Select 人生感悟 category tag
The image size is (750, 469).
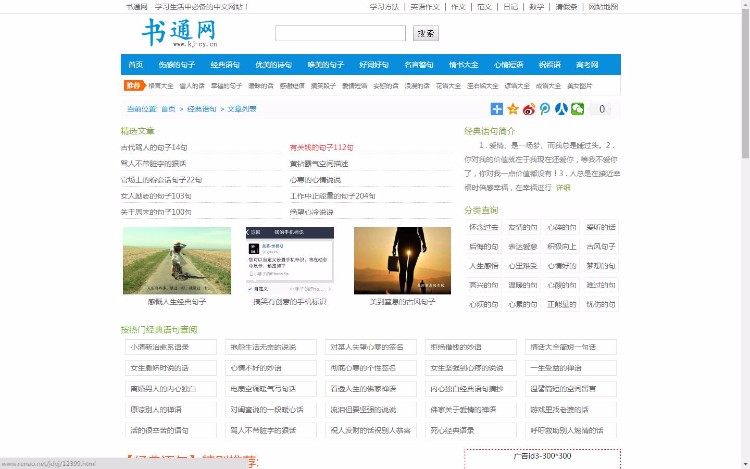coord(484,266)
